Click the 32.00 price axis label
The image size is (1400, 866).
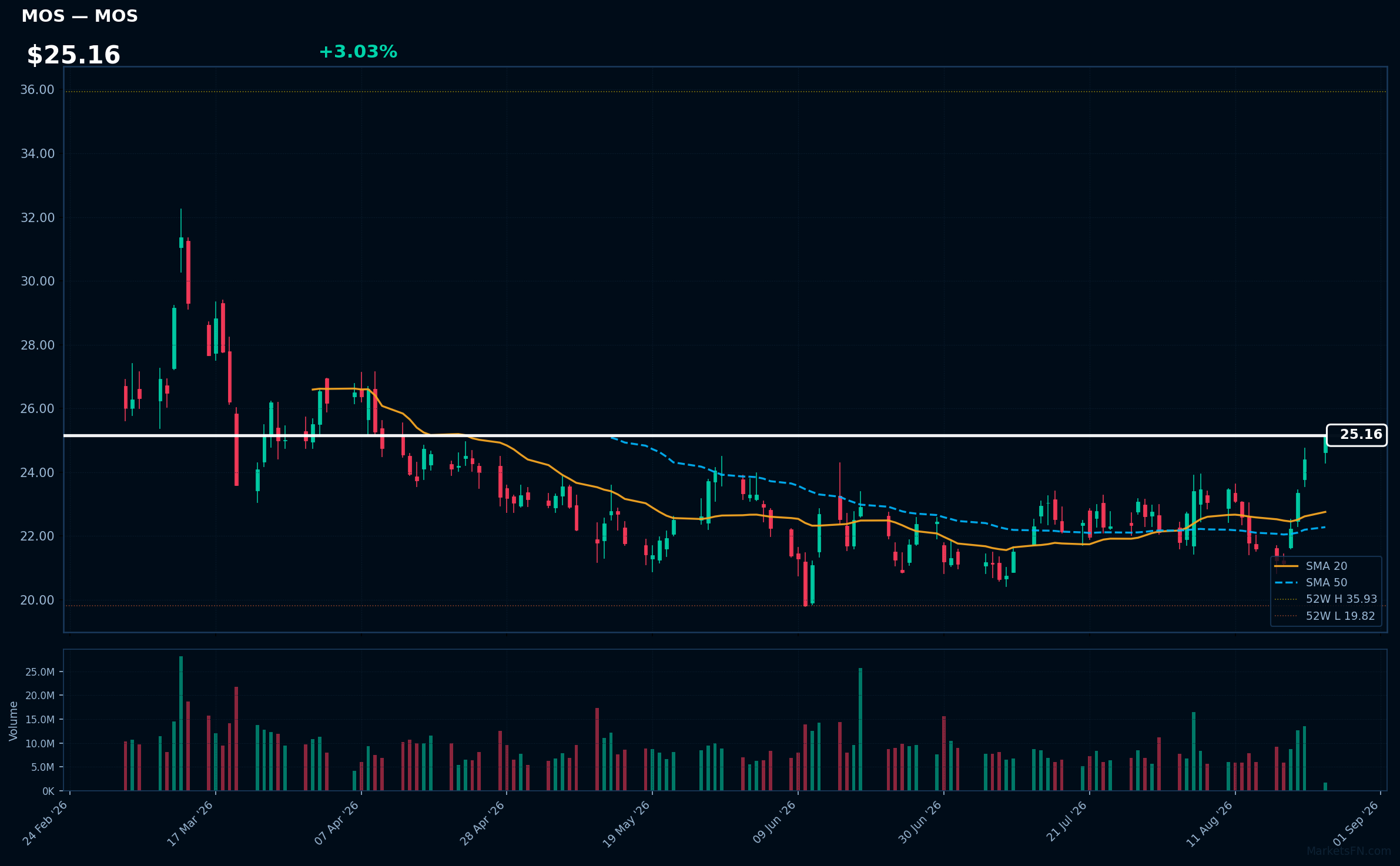[37, 218]
